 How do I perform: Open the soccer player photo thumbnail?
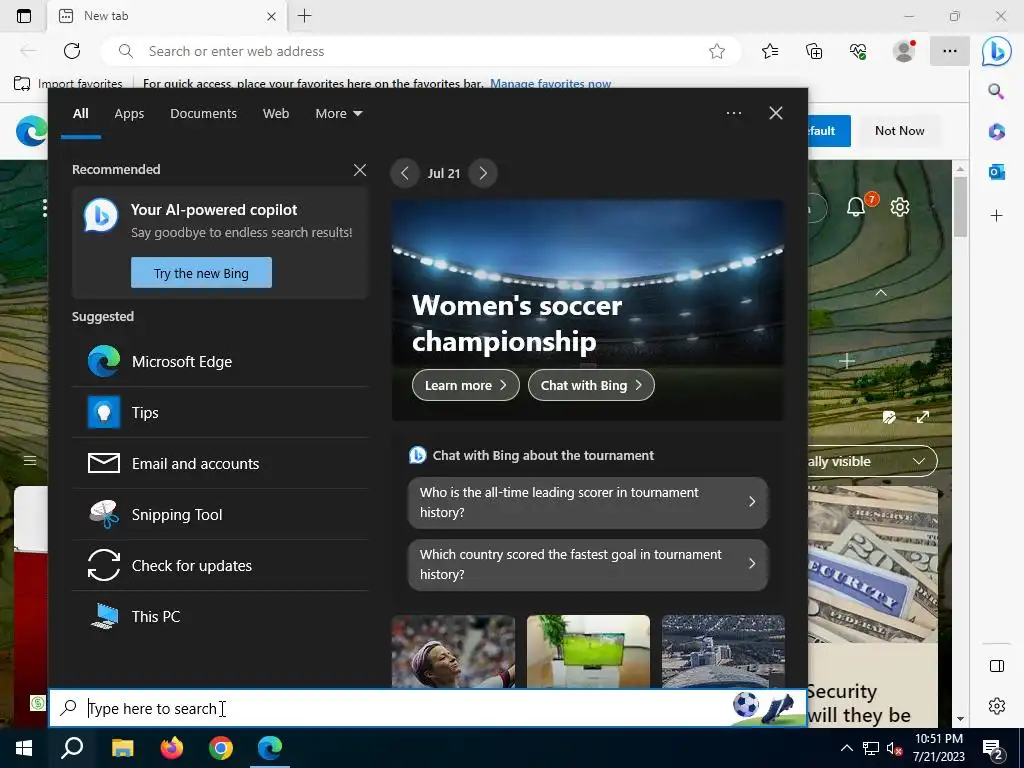[453, 651]
